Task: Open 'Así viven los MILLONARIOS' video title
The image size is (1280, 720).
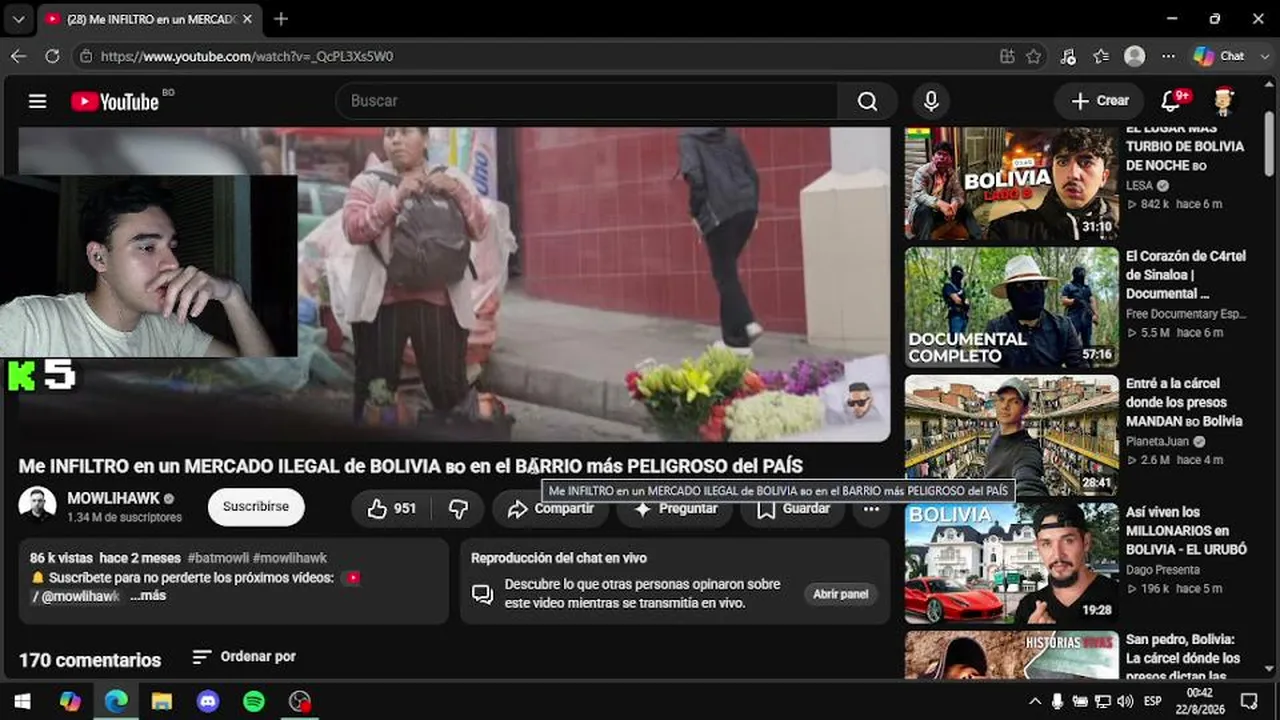Action: [1186, 530]
